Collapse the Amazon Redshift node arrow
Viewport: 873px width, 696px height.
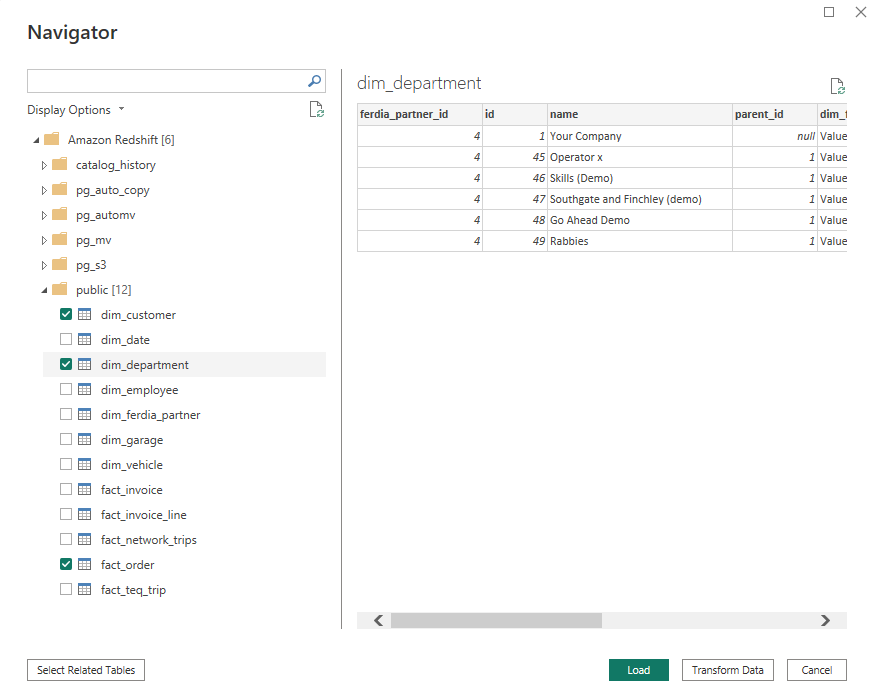pos(36,140)
